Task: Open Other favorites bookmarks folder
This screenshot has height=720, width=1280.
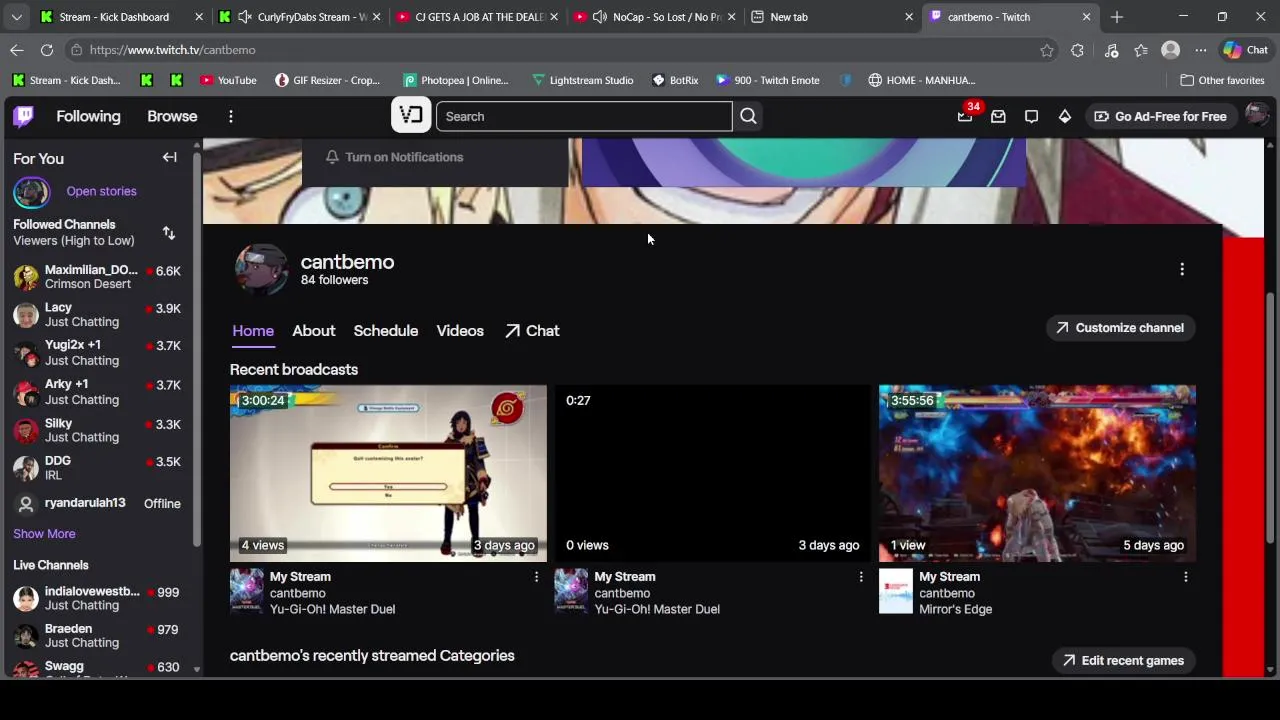Action: 1222,80
